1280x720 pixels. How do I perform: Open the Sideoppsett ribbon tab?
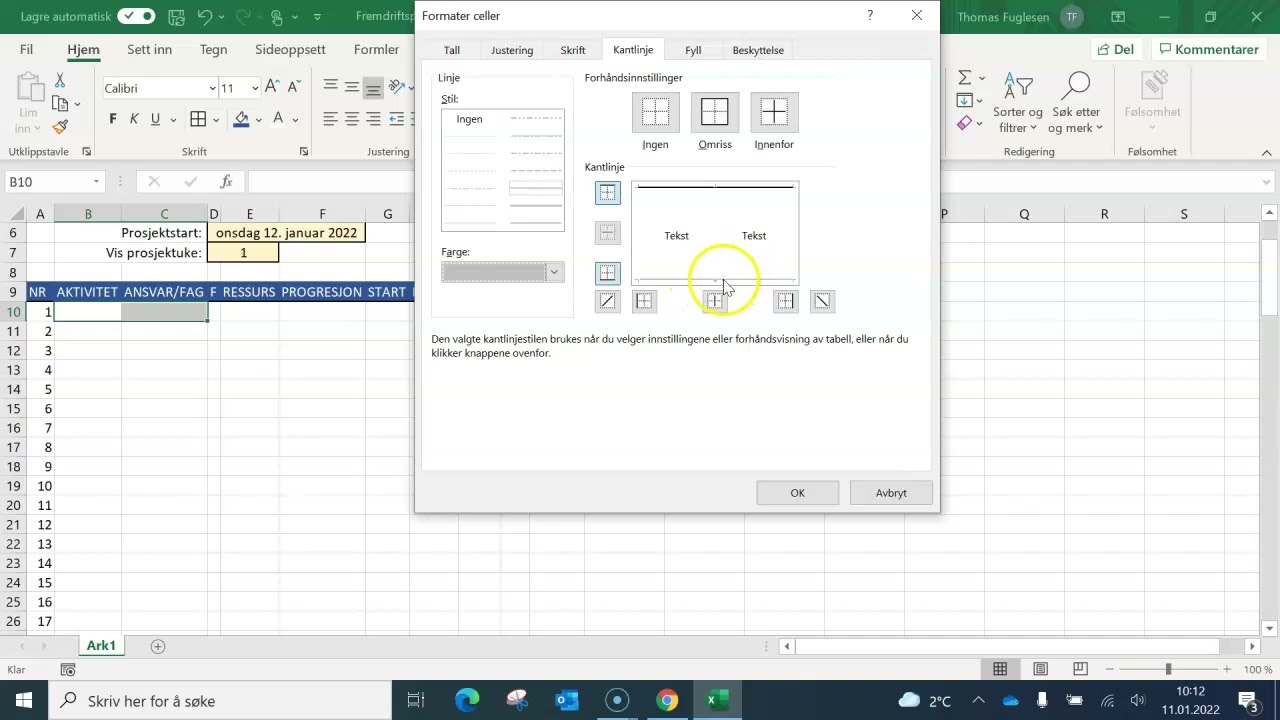(290, 50)
